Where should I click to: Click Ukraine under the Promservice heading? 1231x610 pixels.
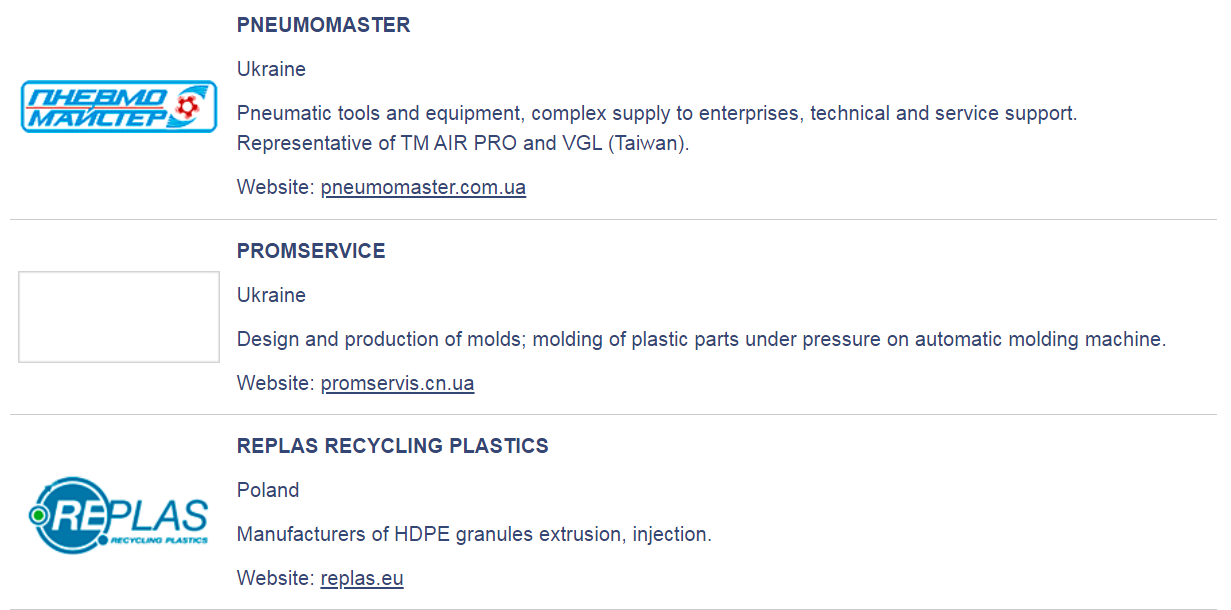pos(271,295)
